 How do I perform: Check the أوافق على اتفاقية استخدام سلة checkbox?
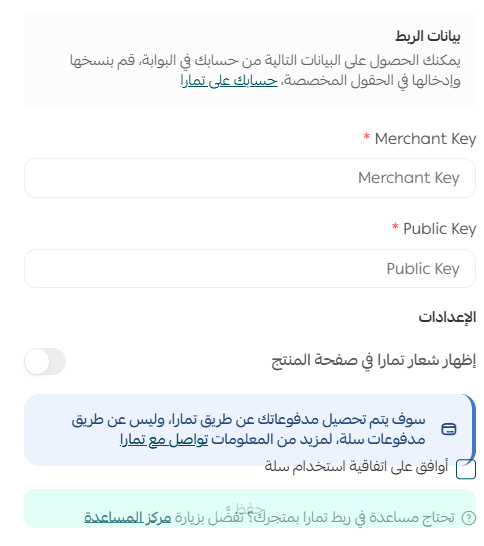[466, 469]
